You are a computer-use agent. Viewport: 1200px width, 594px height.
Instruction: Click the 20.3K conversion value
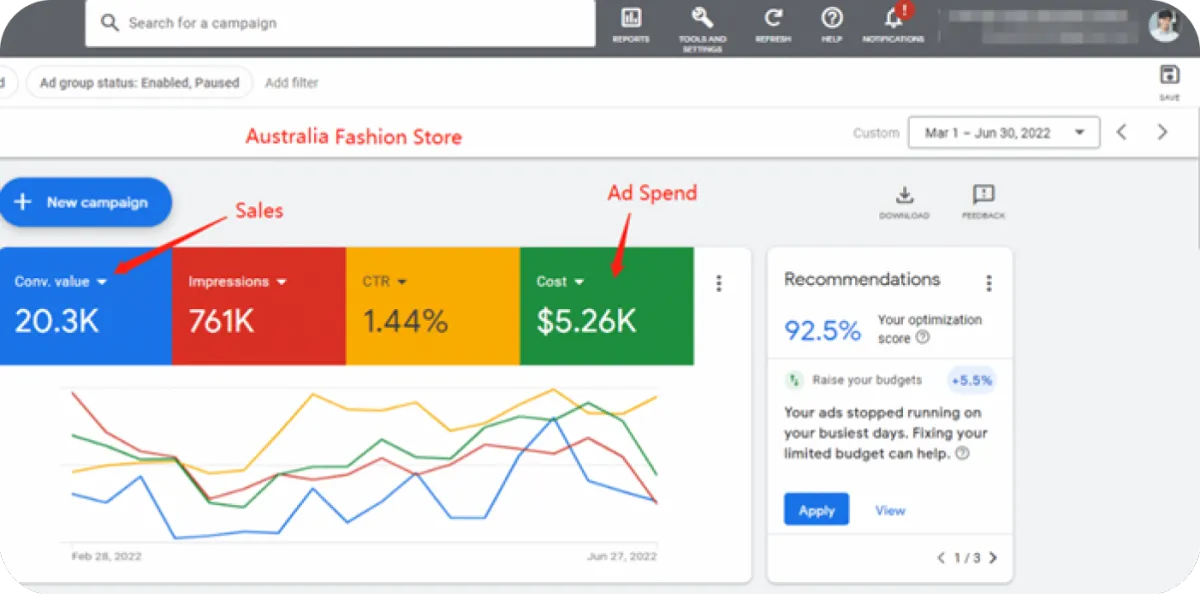(x=57, y=320)
